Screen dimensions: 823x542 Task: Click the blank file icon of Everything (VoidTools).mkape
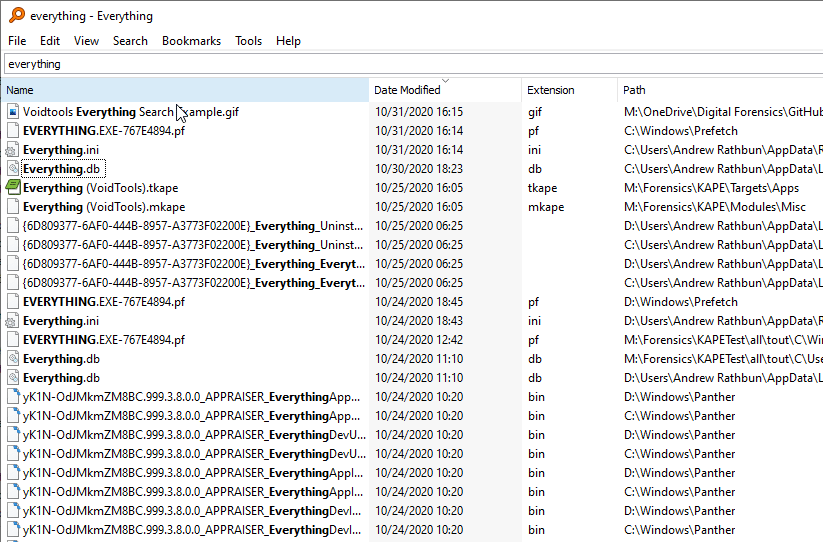click(x=12, y=207)
